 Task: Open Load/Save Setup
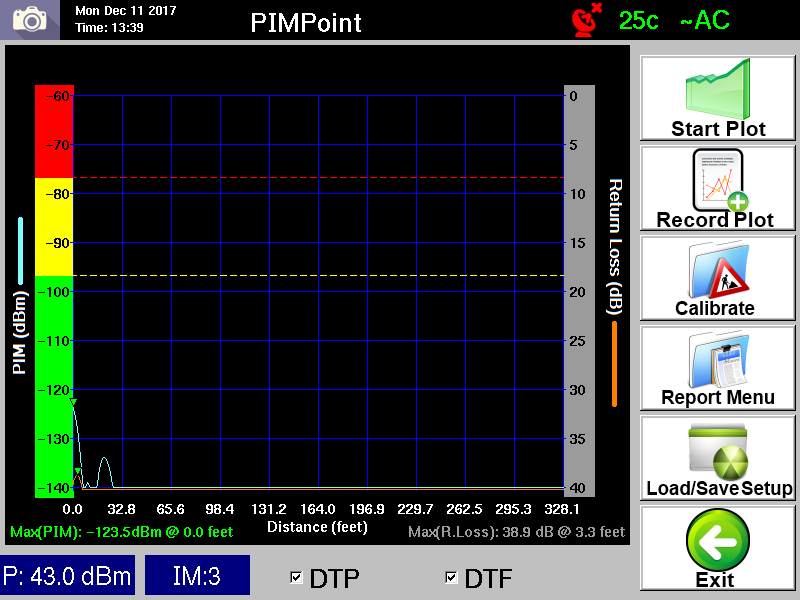[x=717, y=458]
